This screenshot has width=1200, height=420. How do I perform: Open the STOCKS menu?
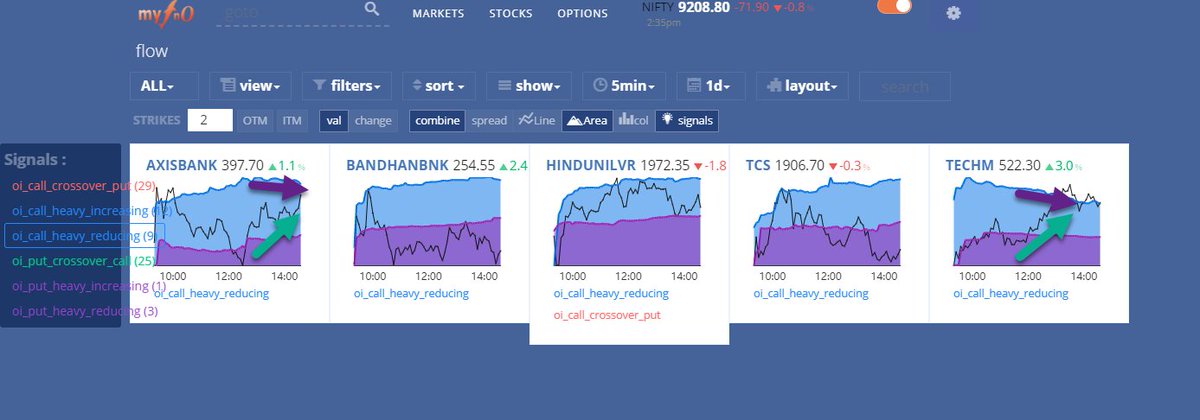[x=510, y=14]
